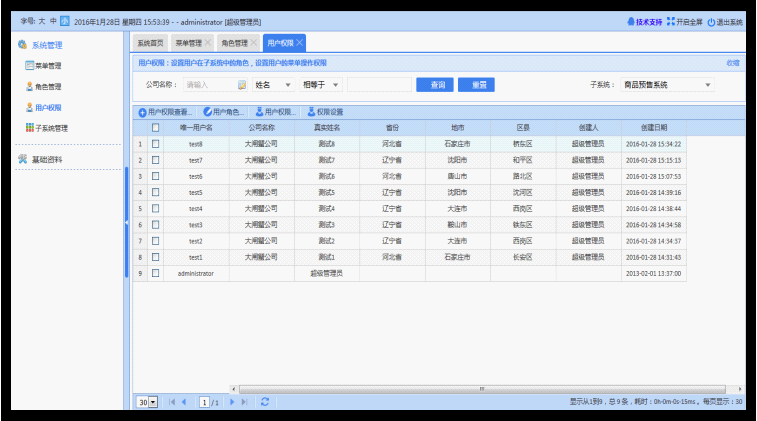Close the 角色管理 tab
Screen dimensions: 757x421
coord(253,42)
